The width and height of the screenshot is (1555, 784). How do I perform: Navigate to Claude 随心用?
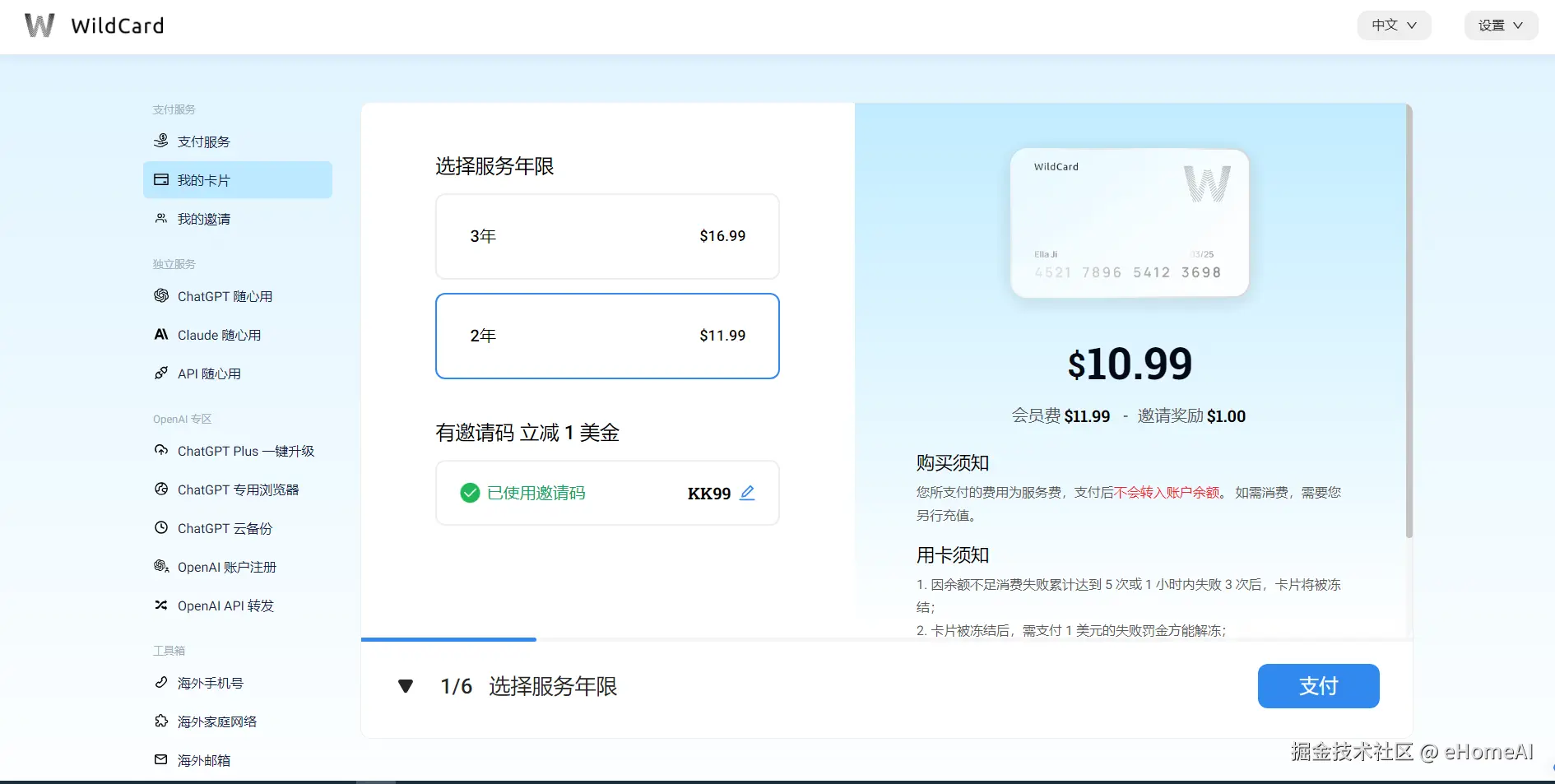tap(238, 335)
